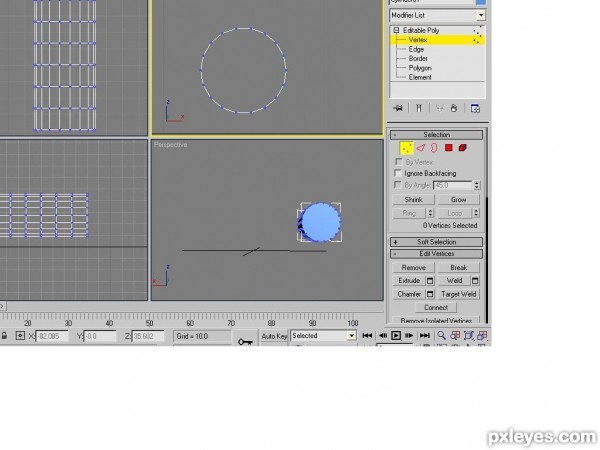Click the Grow button

458,200
